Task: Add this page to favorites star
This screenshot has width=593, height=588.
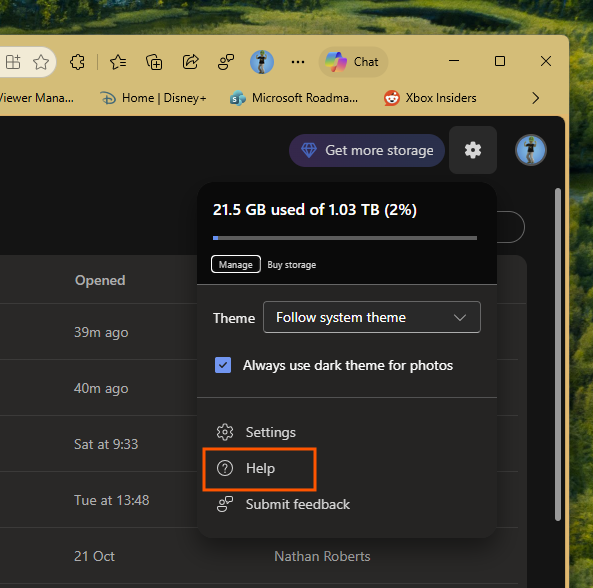Action: pyautogui.click(x=41, y=62)
